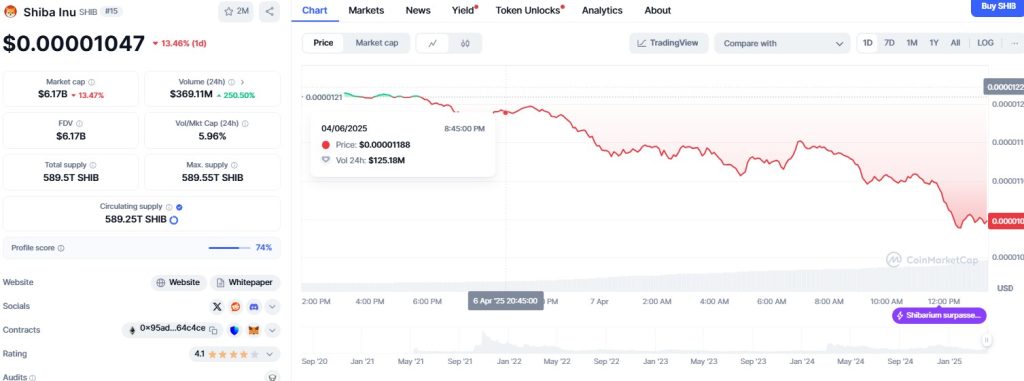Open the Shibarium surpasse... news marker
The height and width of the screenshot is (381, 1024).
click(x=939, y=316)
